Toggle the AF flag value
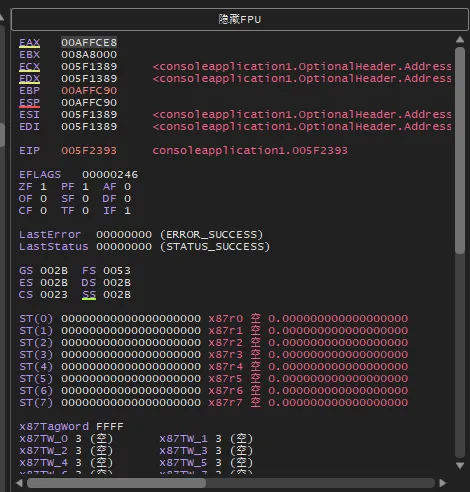Image resolution: width=470 pixels, height=492 pixels. pos(127,187)
